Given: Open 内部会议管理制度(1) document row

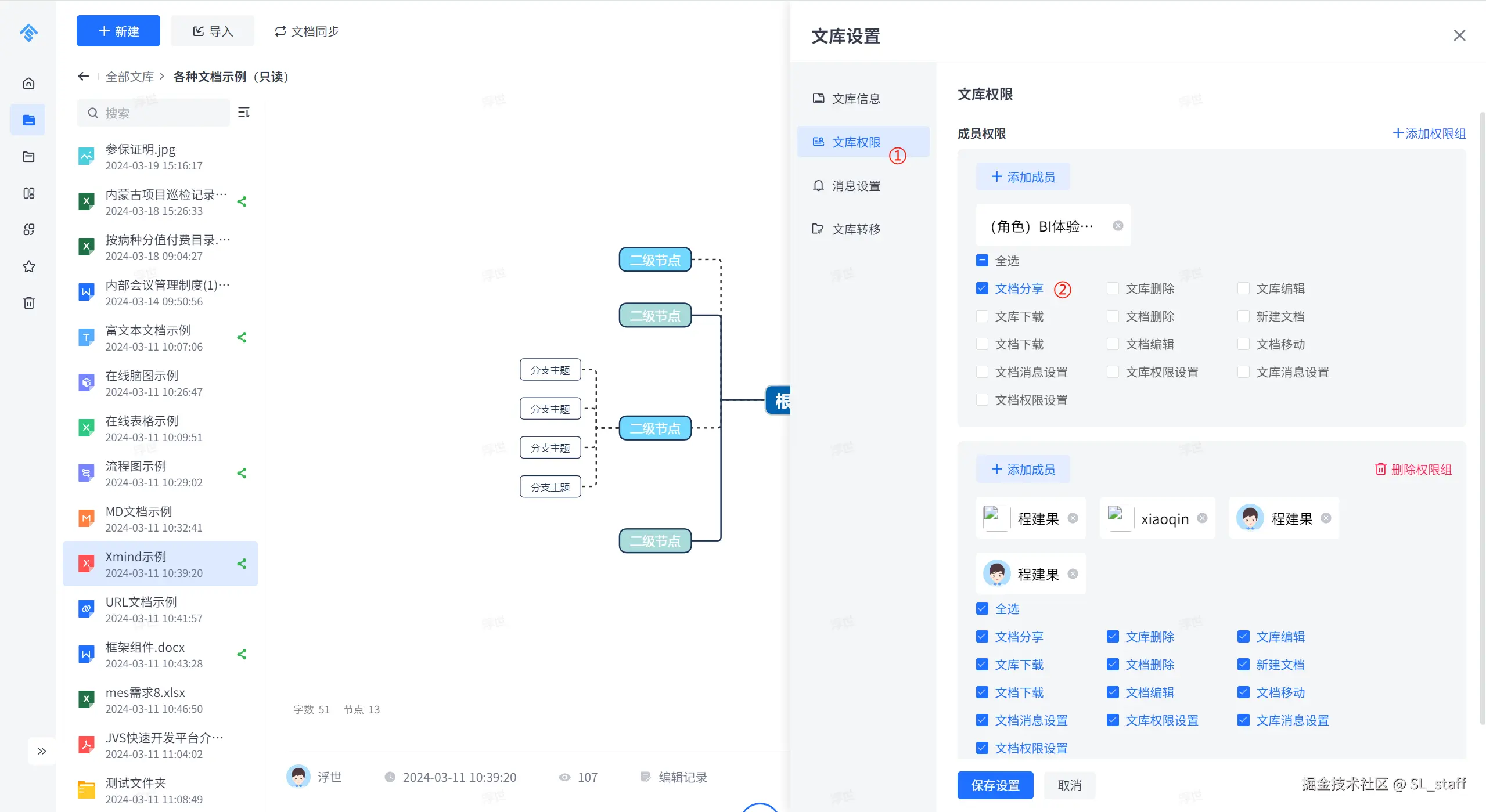Looking at the screenshot, I should [x=160, y=292].
